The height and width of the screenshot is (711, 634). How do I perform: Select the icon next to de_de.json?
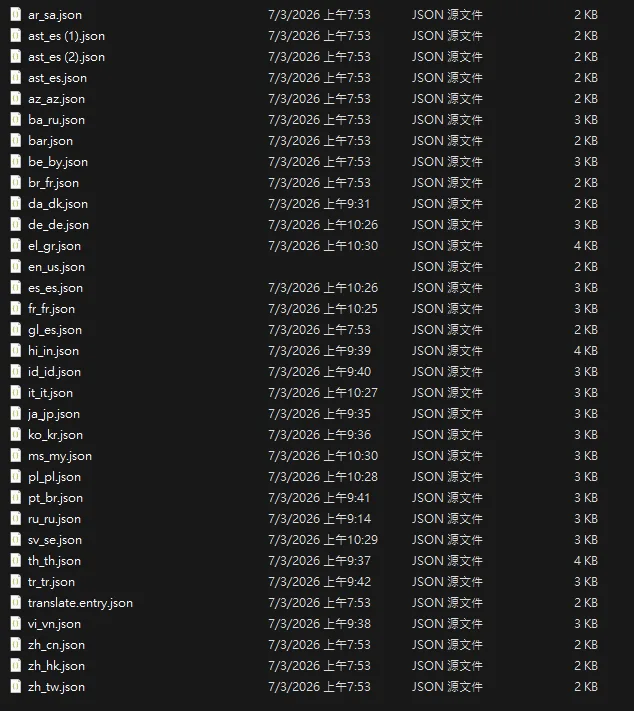pyautogui.click(x=16, y=224)
